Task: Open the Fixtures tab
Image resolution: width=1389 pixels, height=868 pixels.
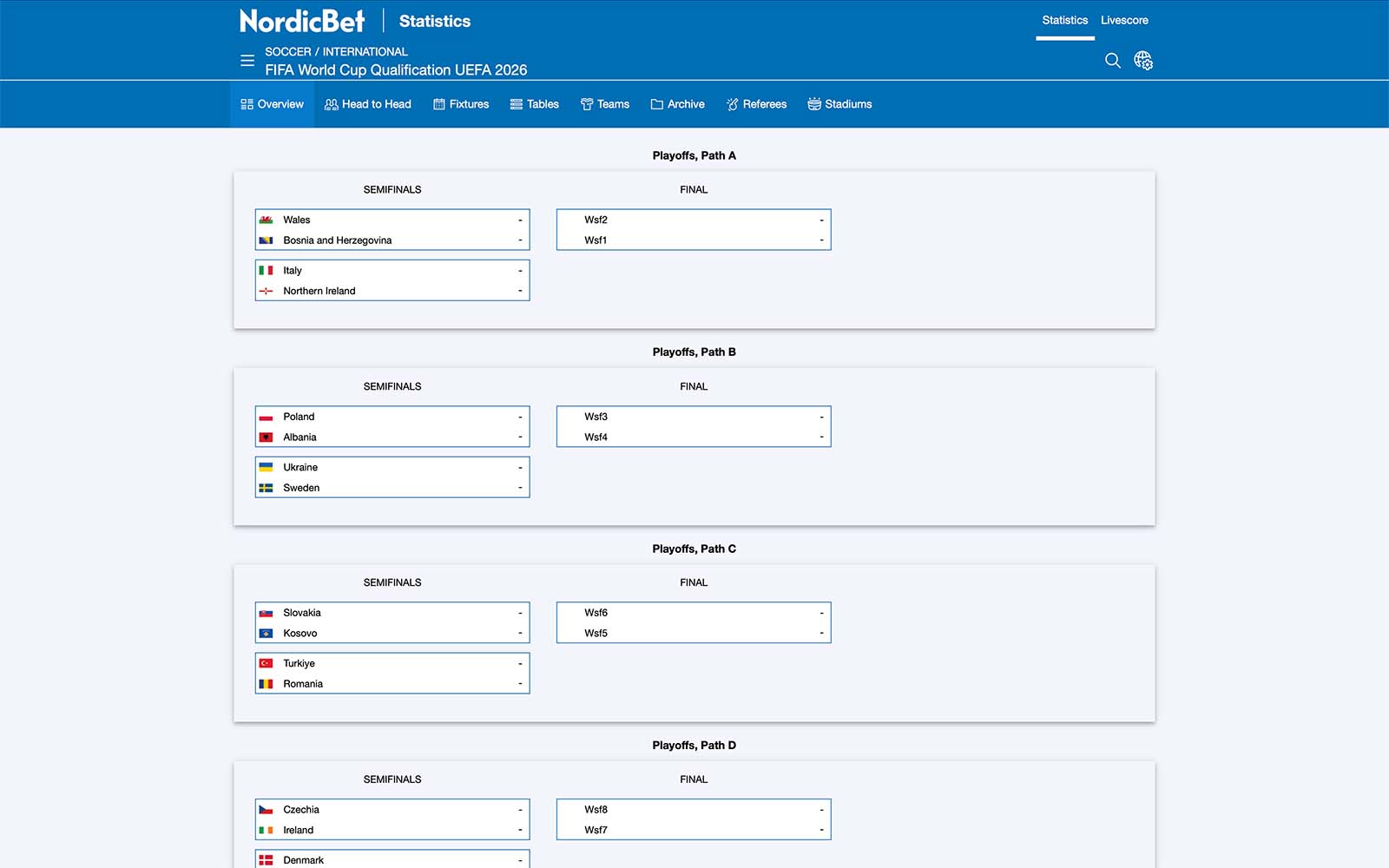Action: coord(461,104)
